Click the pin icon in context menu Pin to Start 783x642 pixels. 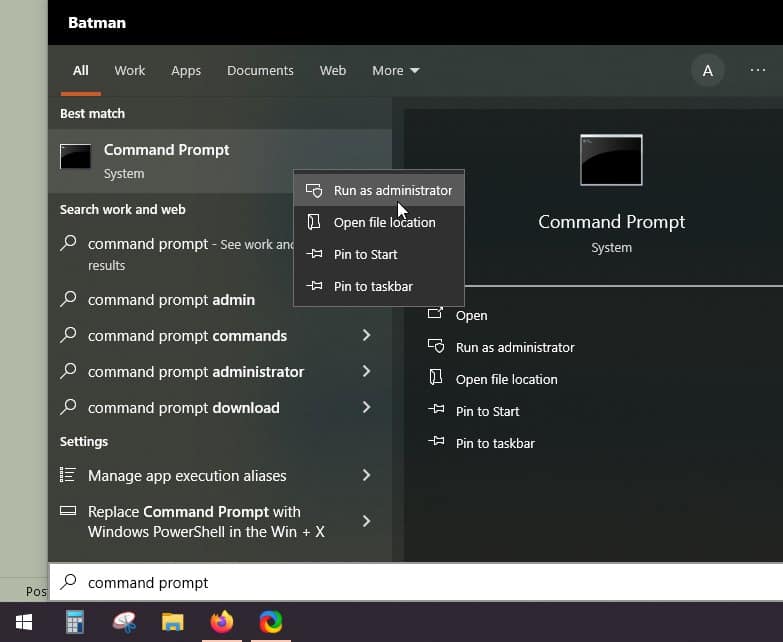(x=314, y=254)
